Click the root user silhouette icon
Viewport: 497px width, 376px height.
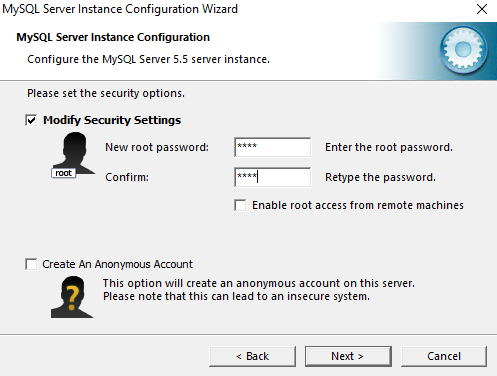click(x=74, y=152)
